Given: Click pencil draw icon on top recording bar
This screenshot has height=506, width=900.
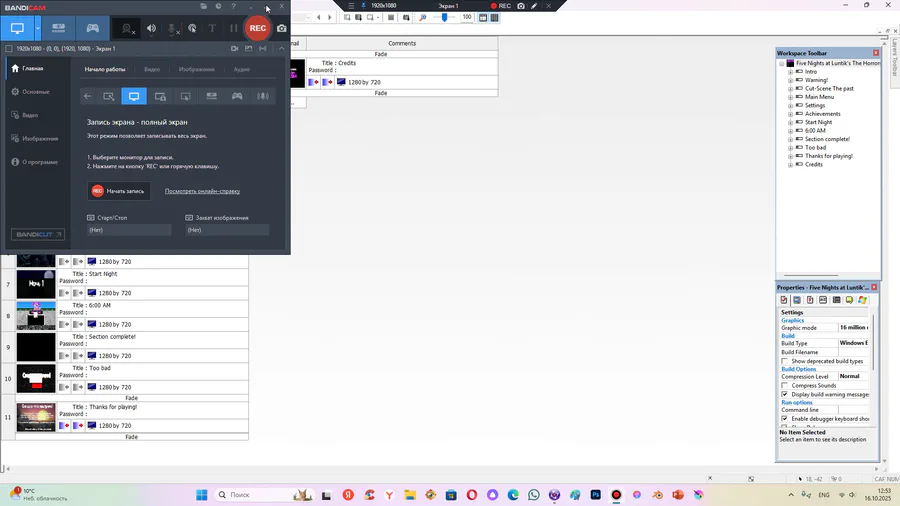Looking at the screenshot, I should (x=534, y=6).
